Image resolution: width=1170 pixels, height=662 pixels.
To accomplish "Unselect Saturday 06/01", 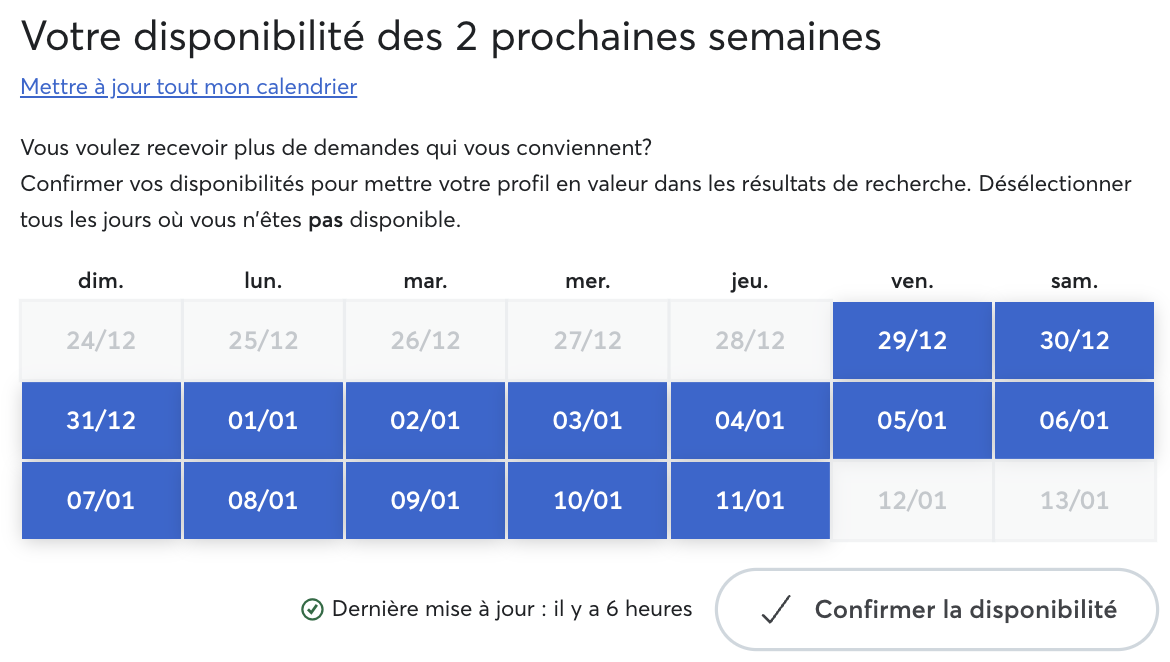I will (1074, 420).
